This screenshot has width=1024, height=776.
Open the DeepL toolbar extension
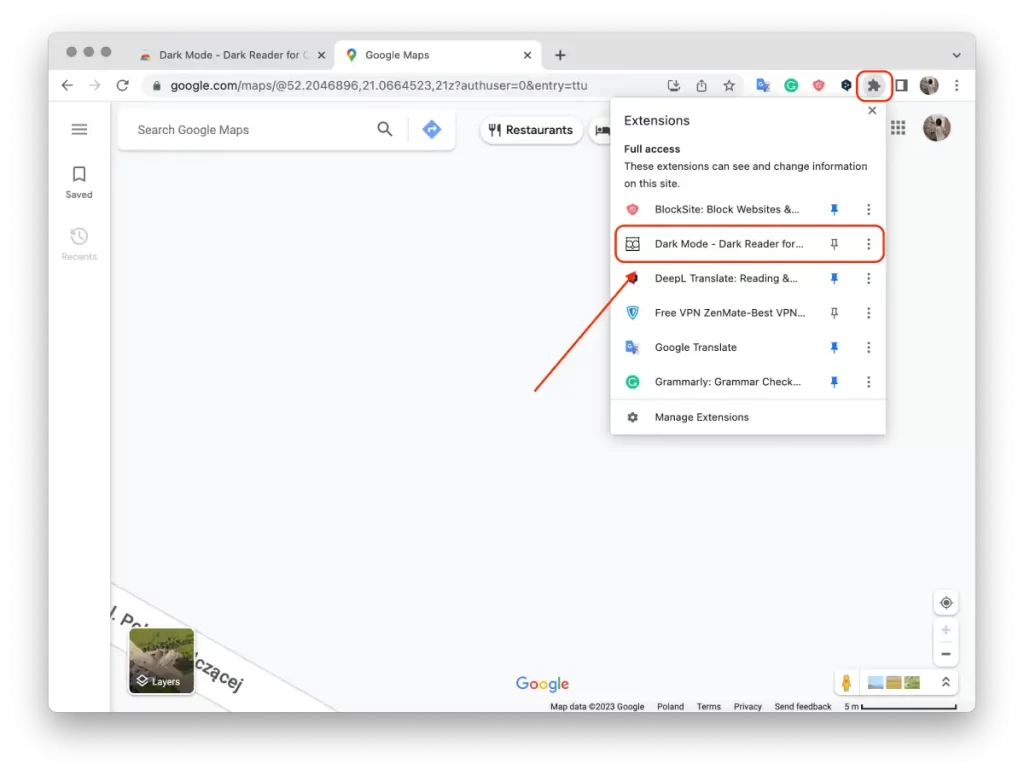pyautogui.click(x=846, y=86)
